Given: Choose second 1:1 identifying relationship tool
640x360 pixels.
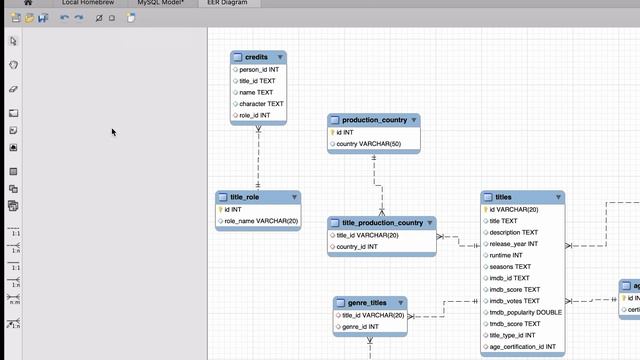Looking at the screenshot, I should [x=13, y=265].
